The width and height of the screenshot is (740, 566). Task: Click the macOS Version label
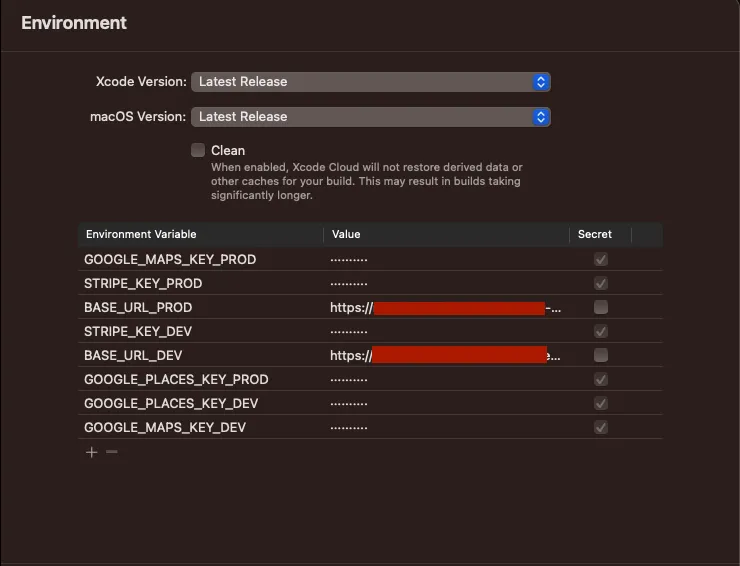[138, 117]
